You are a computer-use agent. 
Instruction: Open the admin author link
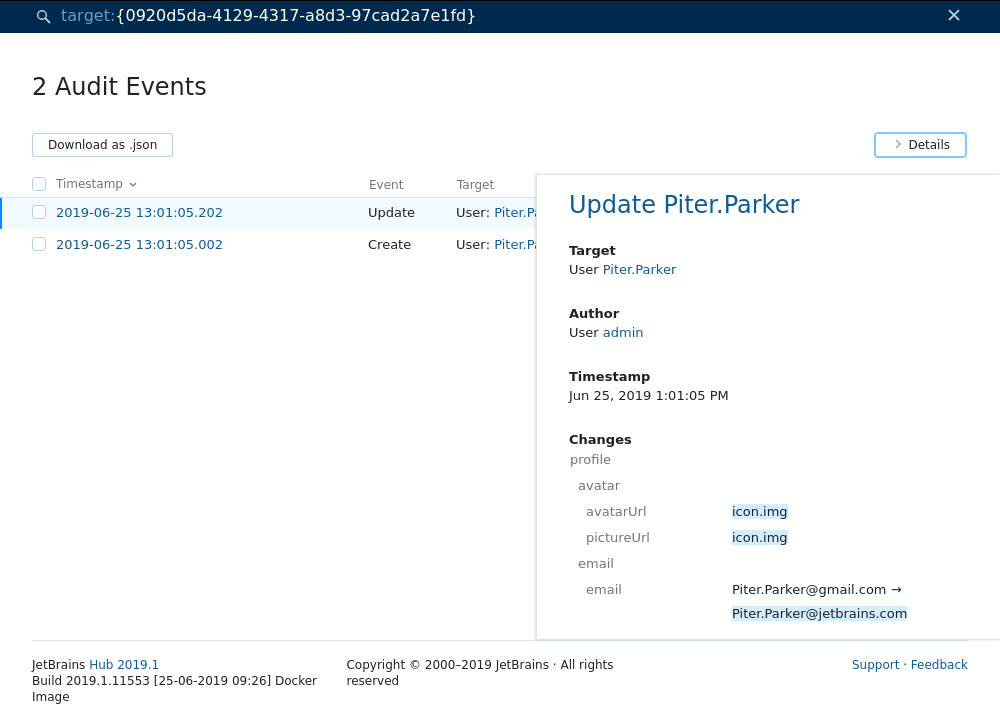pos(622,332)
